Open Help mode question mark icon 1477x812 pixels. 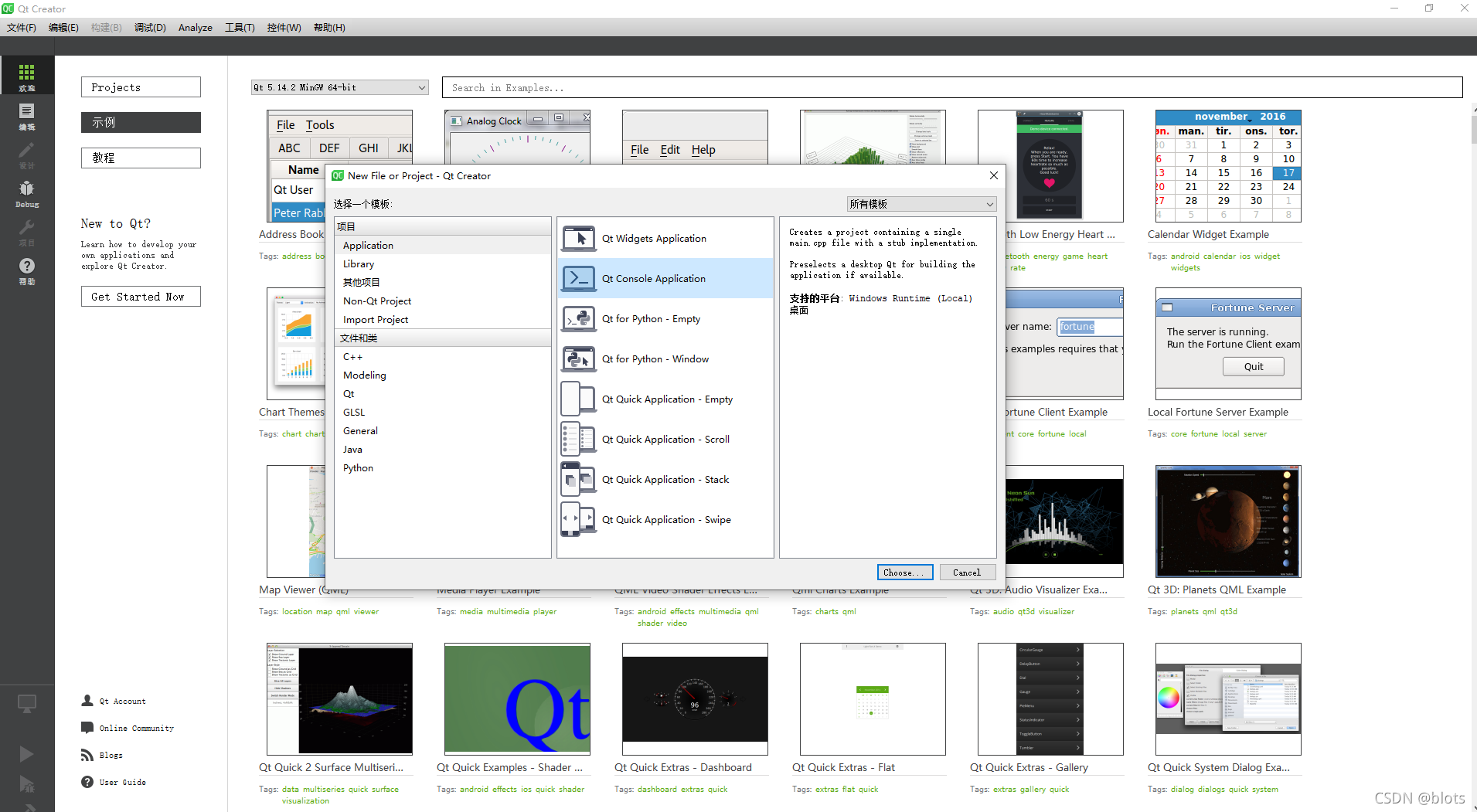27,270
